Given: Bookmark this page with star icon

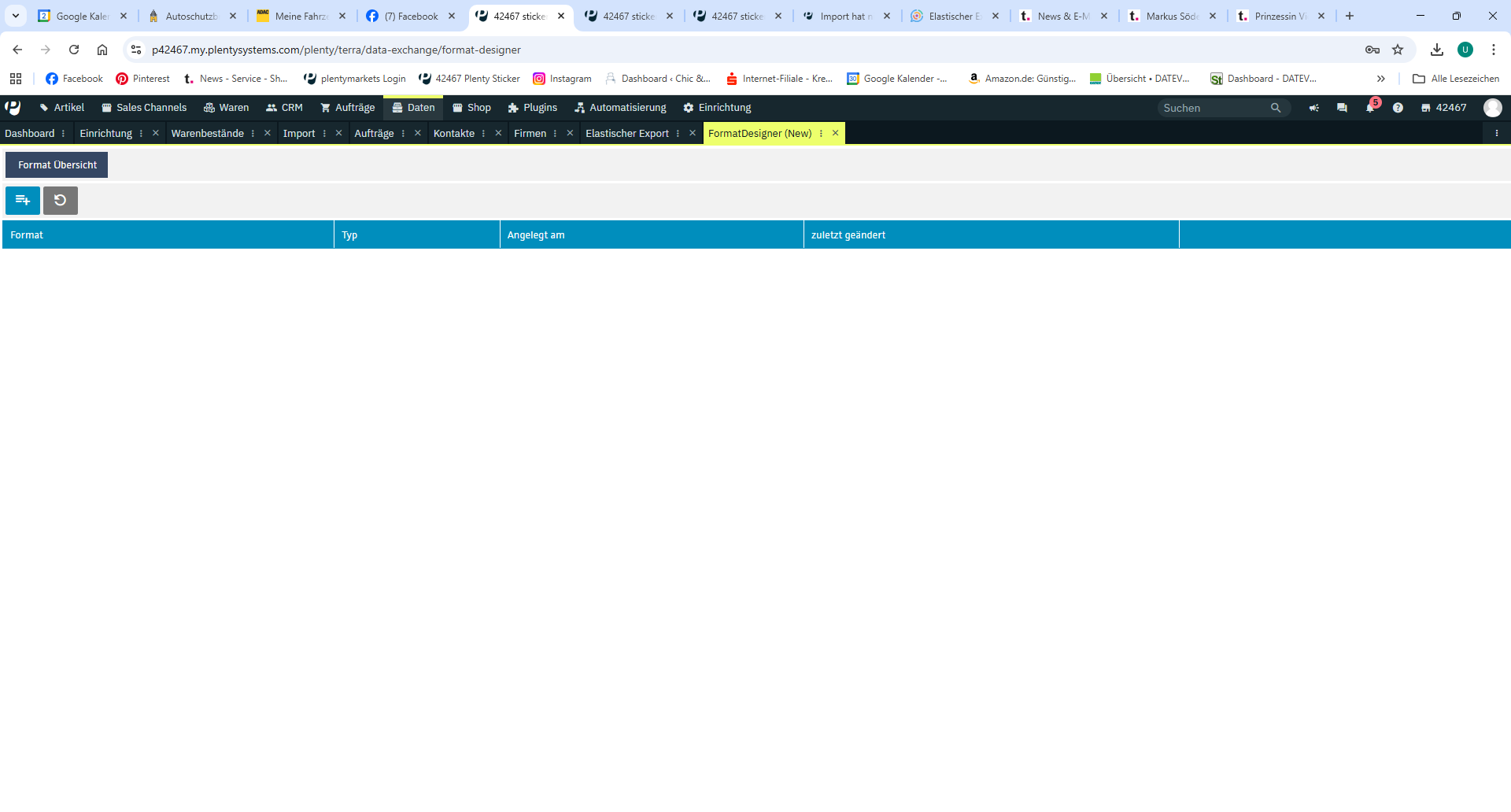Looking at the screenshot, I should click(1398, 50).
